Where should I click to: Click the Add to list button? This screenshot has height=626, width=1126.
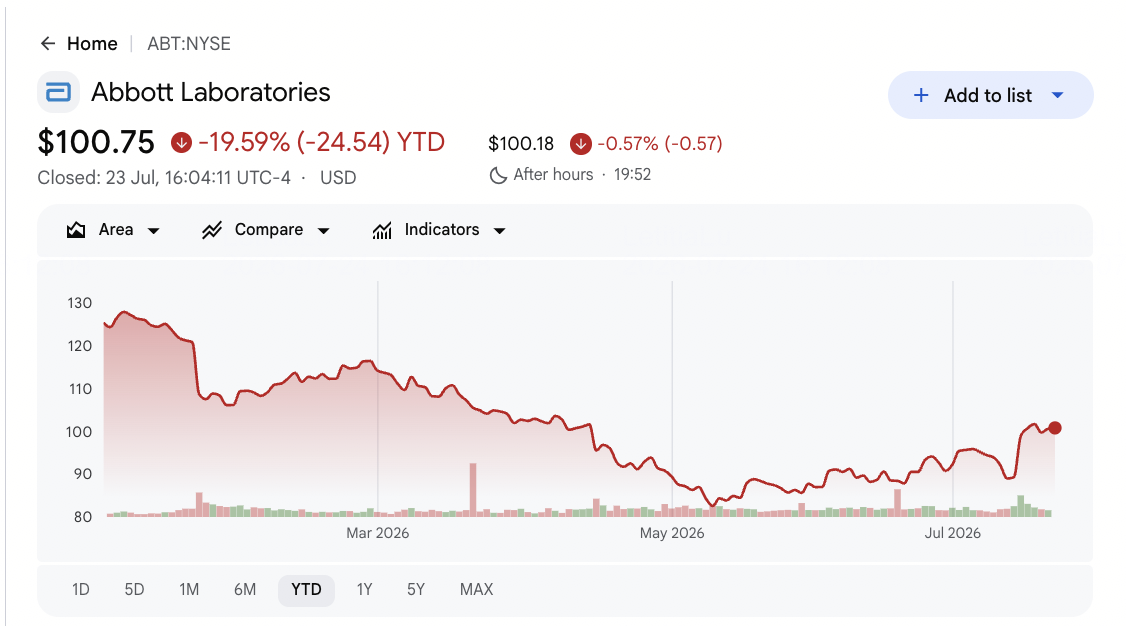tap(990, 95)
